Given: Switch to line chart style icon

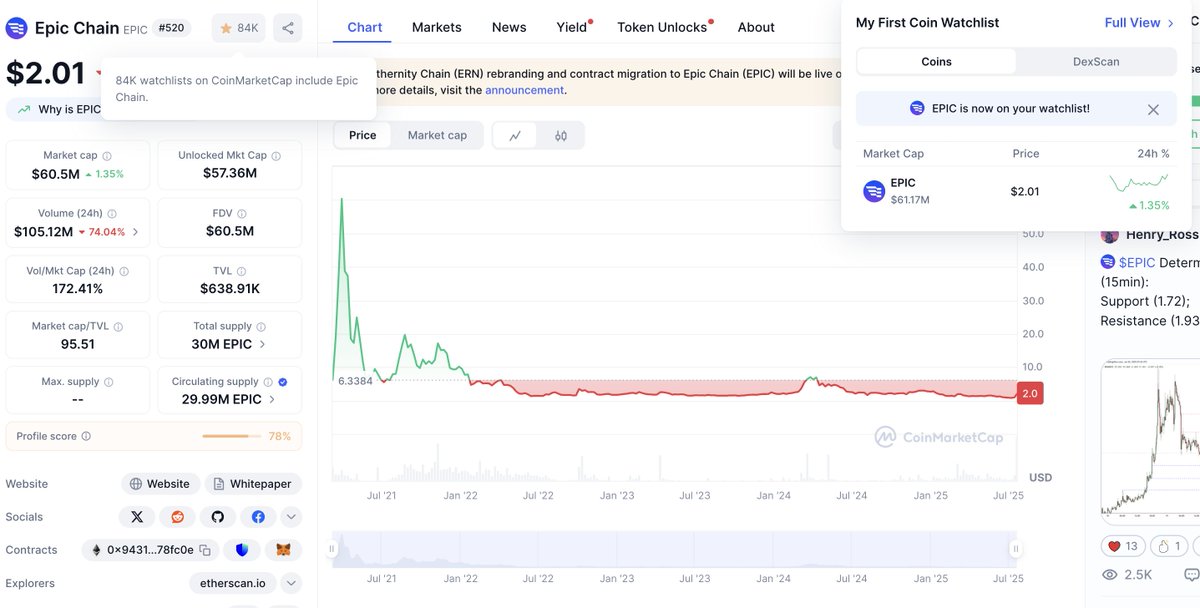Looking at the screenshot, I should [515, 135].
